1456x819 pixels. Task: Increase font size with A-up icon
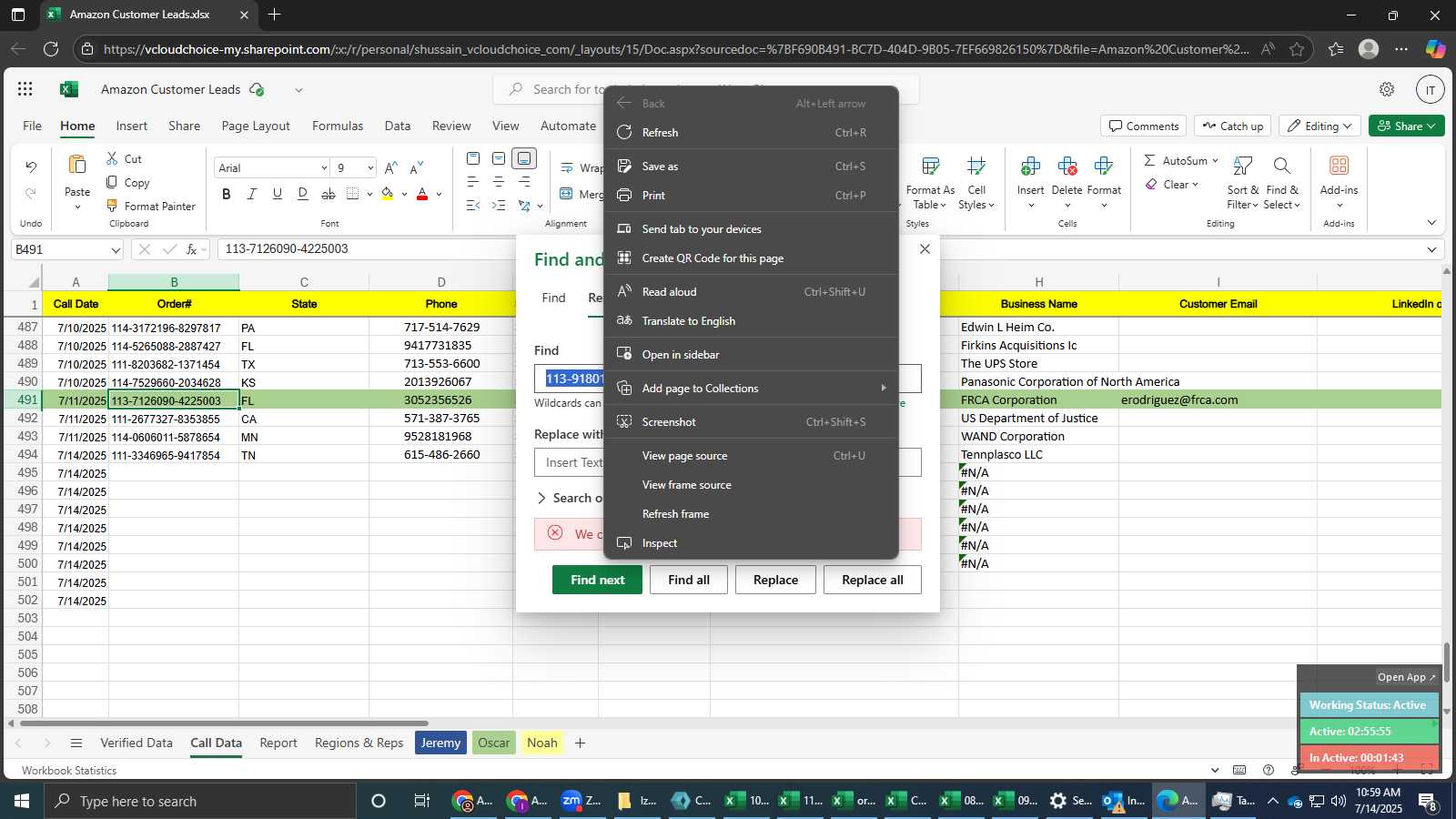(390, 167)
